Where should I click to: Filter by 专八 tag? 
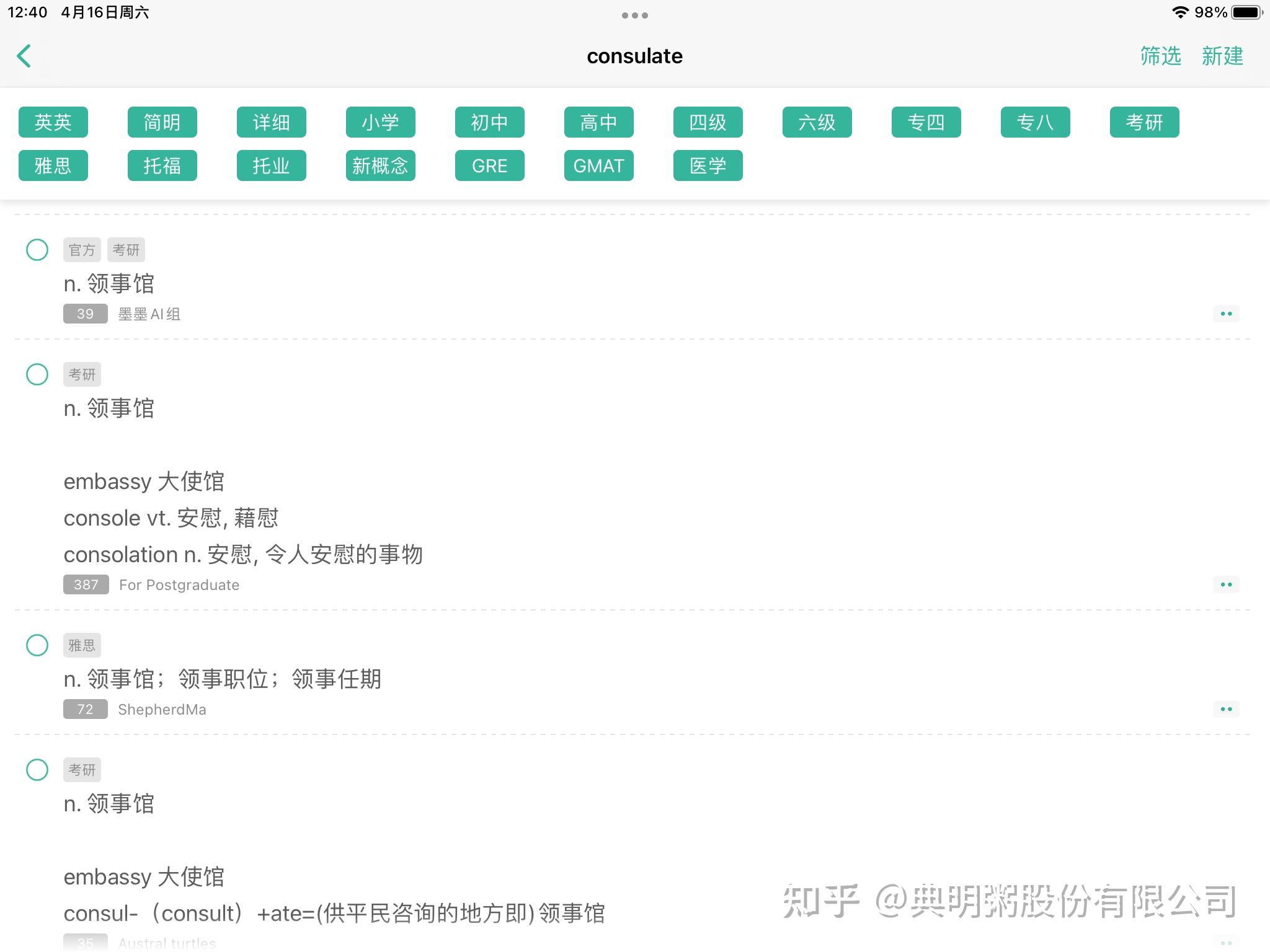tap(1036, 122)
